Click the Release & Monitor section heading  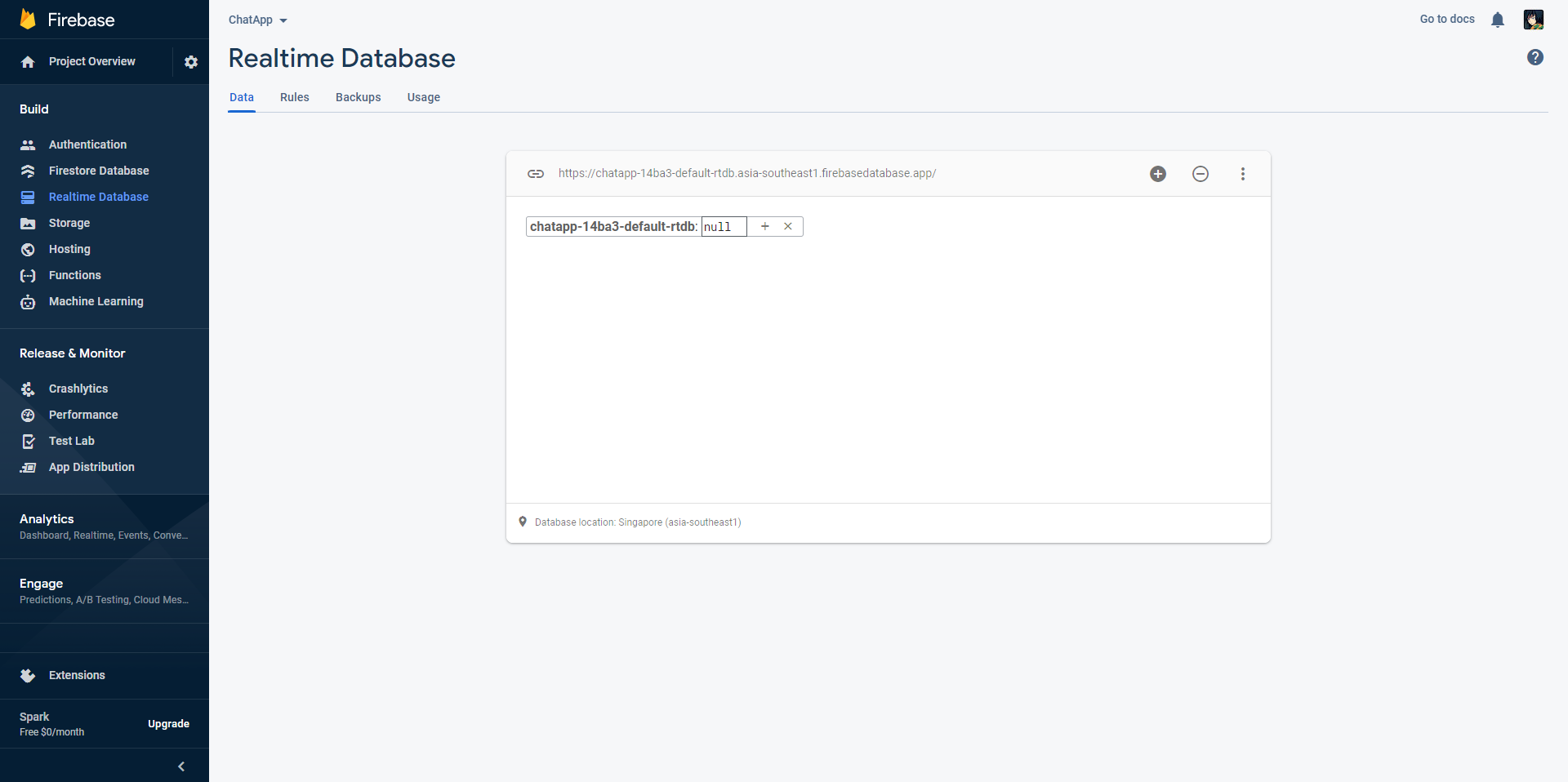73,353
